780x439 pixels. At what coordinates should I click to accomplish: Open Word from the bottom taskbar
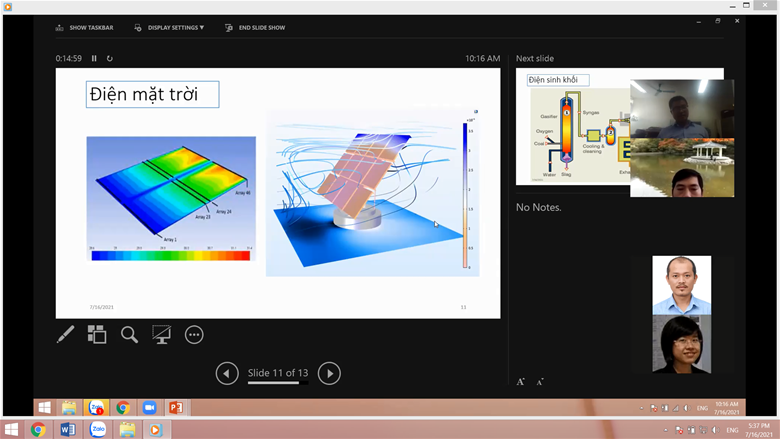[x=68, y=429]
